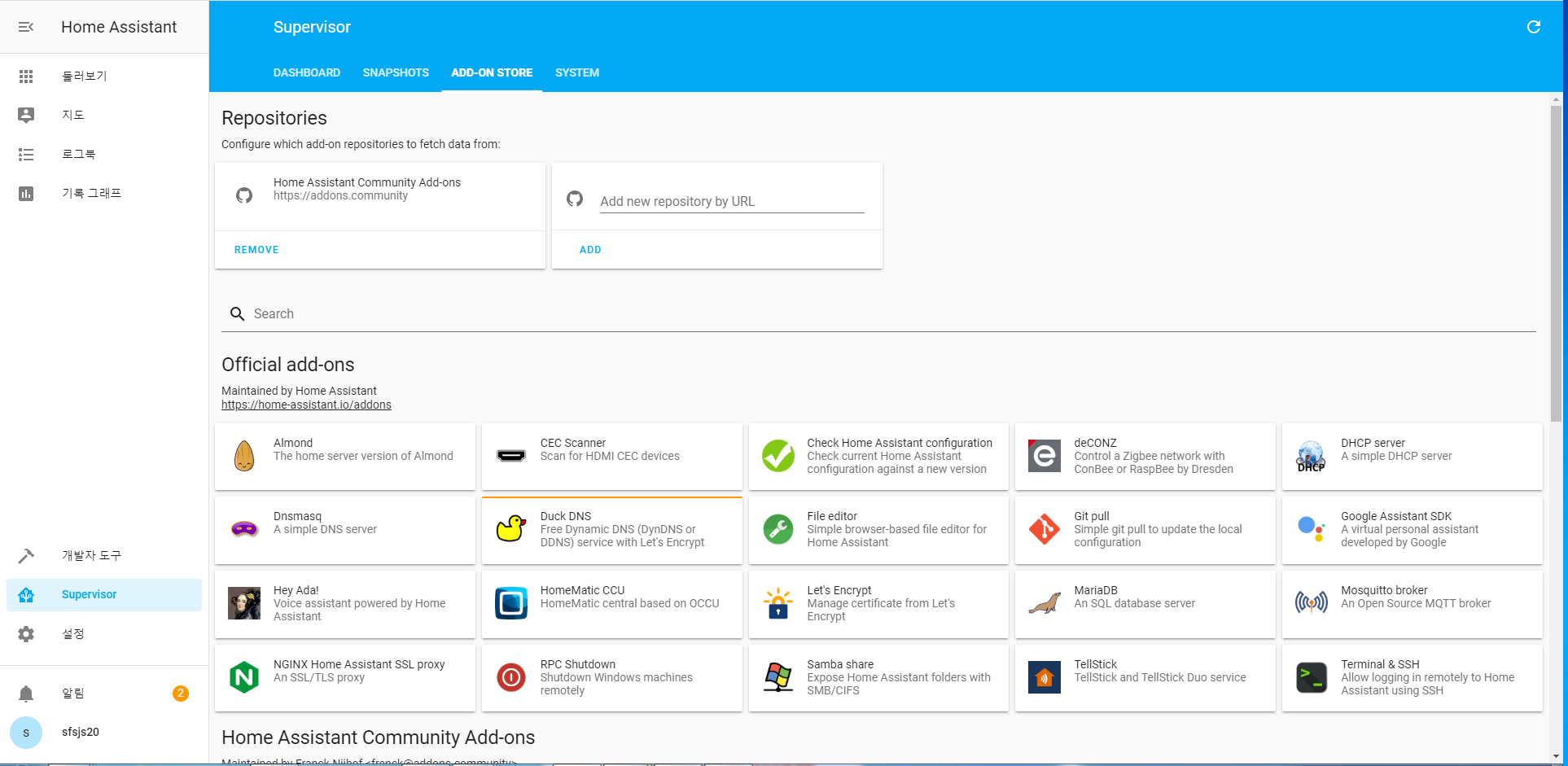Click the add-on Search field
Viewport: 1568px width, 766px height.
tap(878, 313)
